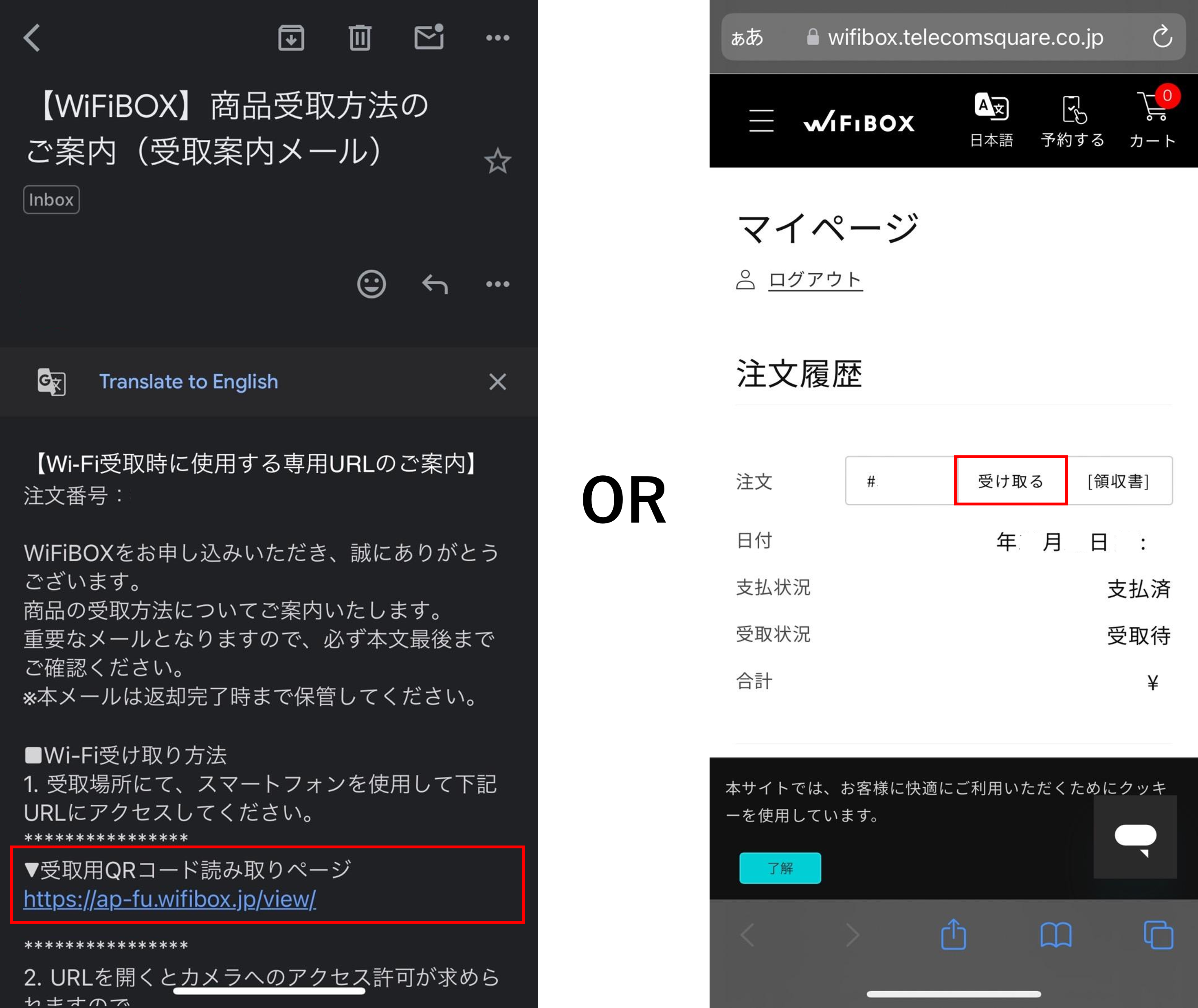Add an emoji reaction to message
The height and width of the screenshot is (1008, 1198).
pos(371,284)
